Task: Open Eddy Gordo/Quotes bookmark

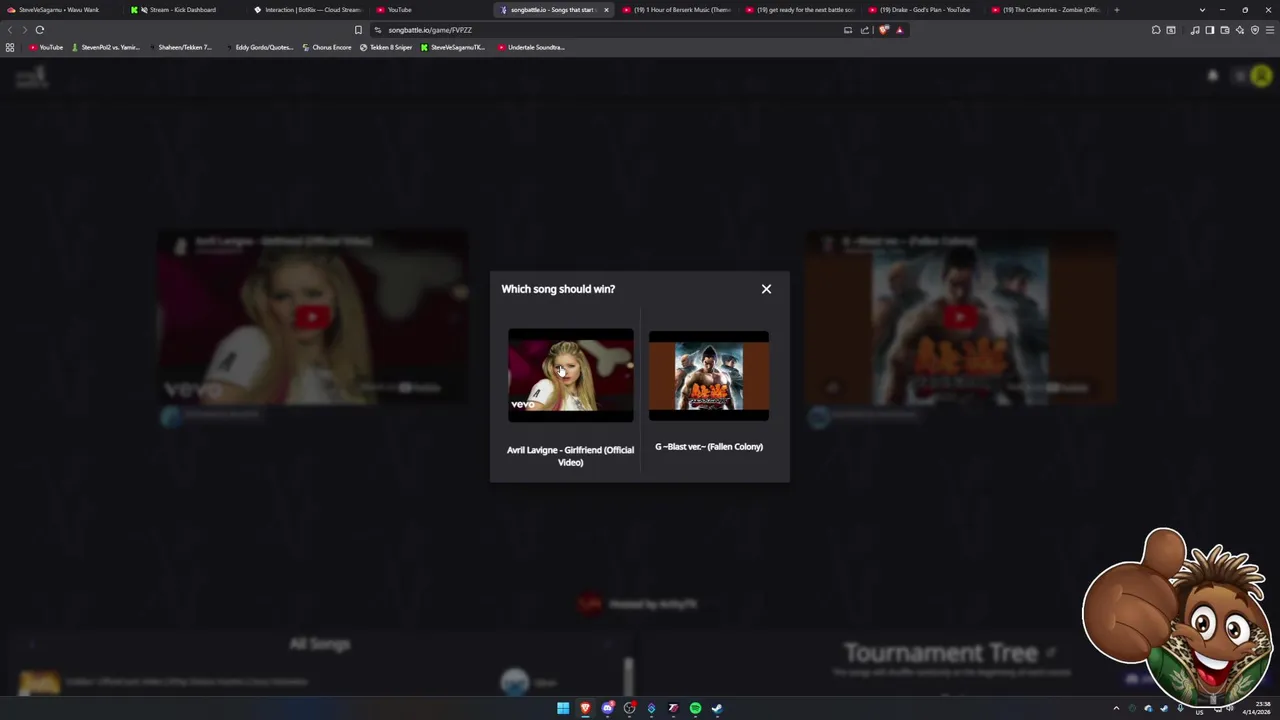Action: tap(259, 47)
